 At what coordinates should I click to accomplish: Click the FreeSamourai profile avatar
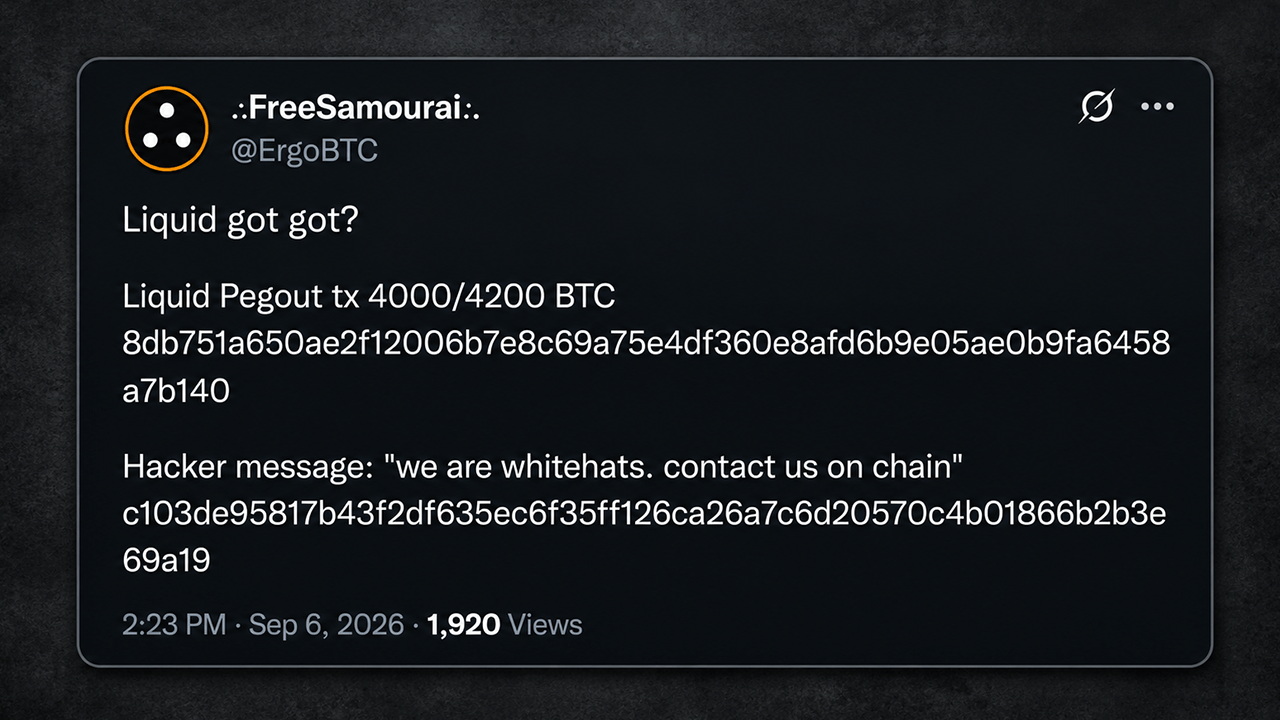[x=166, y=128]
